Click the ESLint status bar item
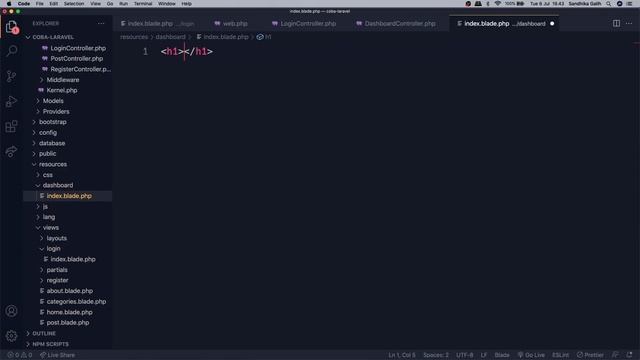The image size is (640, 360). coord(560,355)
